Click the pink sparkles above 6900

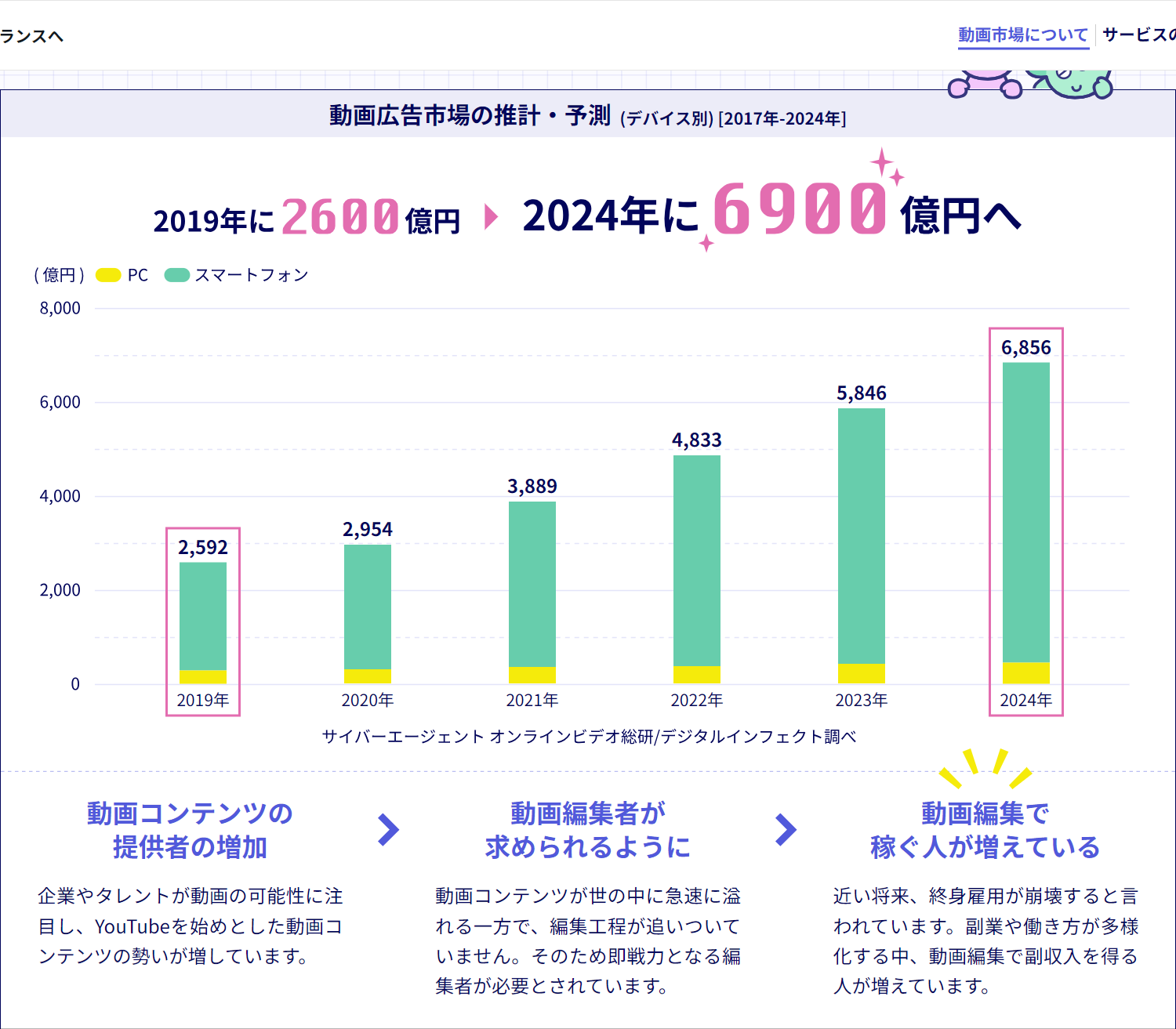coord(886,166)
